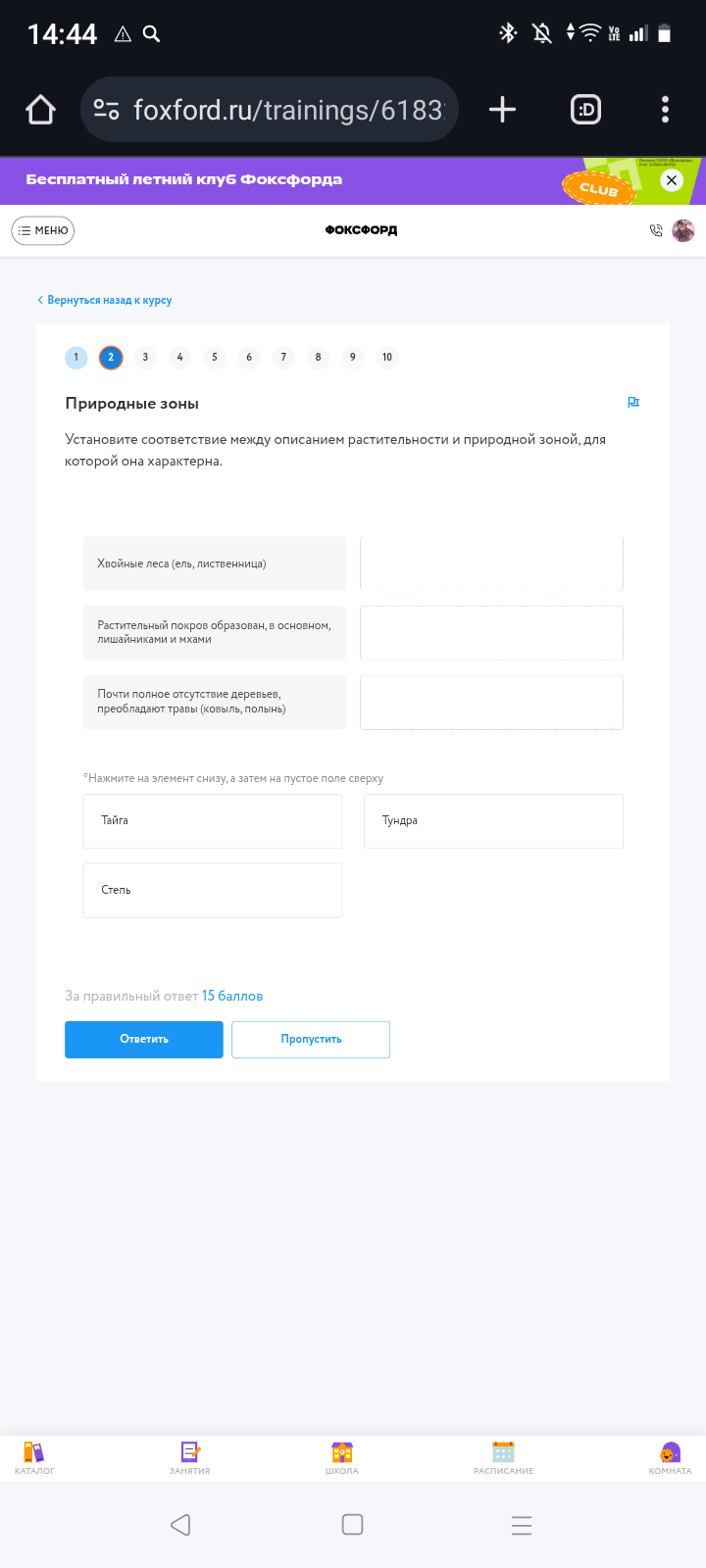Open the user profile avatar
706x1568 pixels.
click(x=683, y=230)
